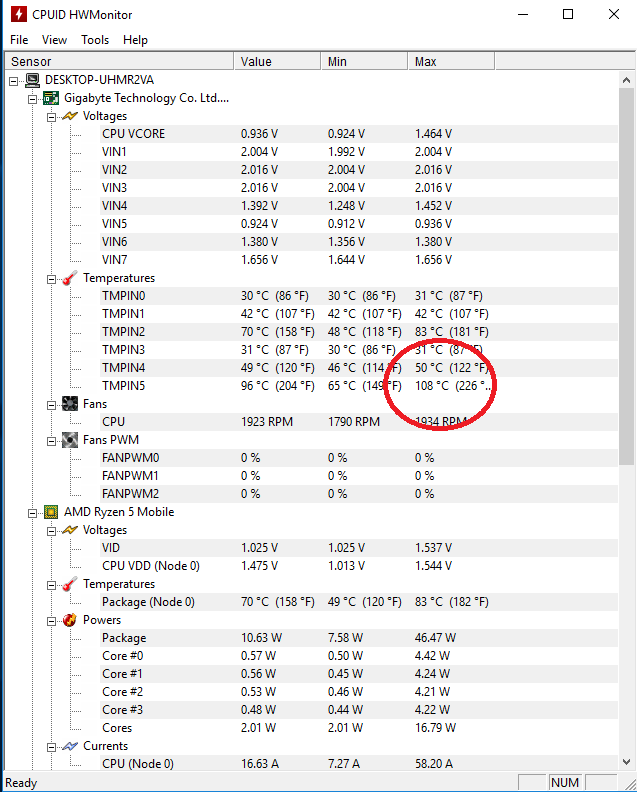Minimize the HWMonitor window
The height and width of the screenshot is (795, 637).
tap(523, 14)
